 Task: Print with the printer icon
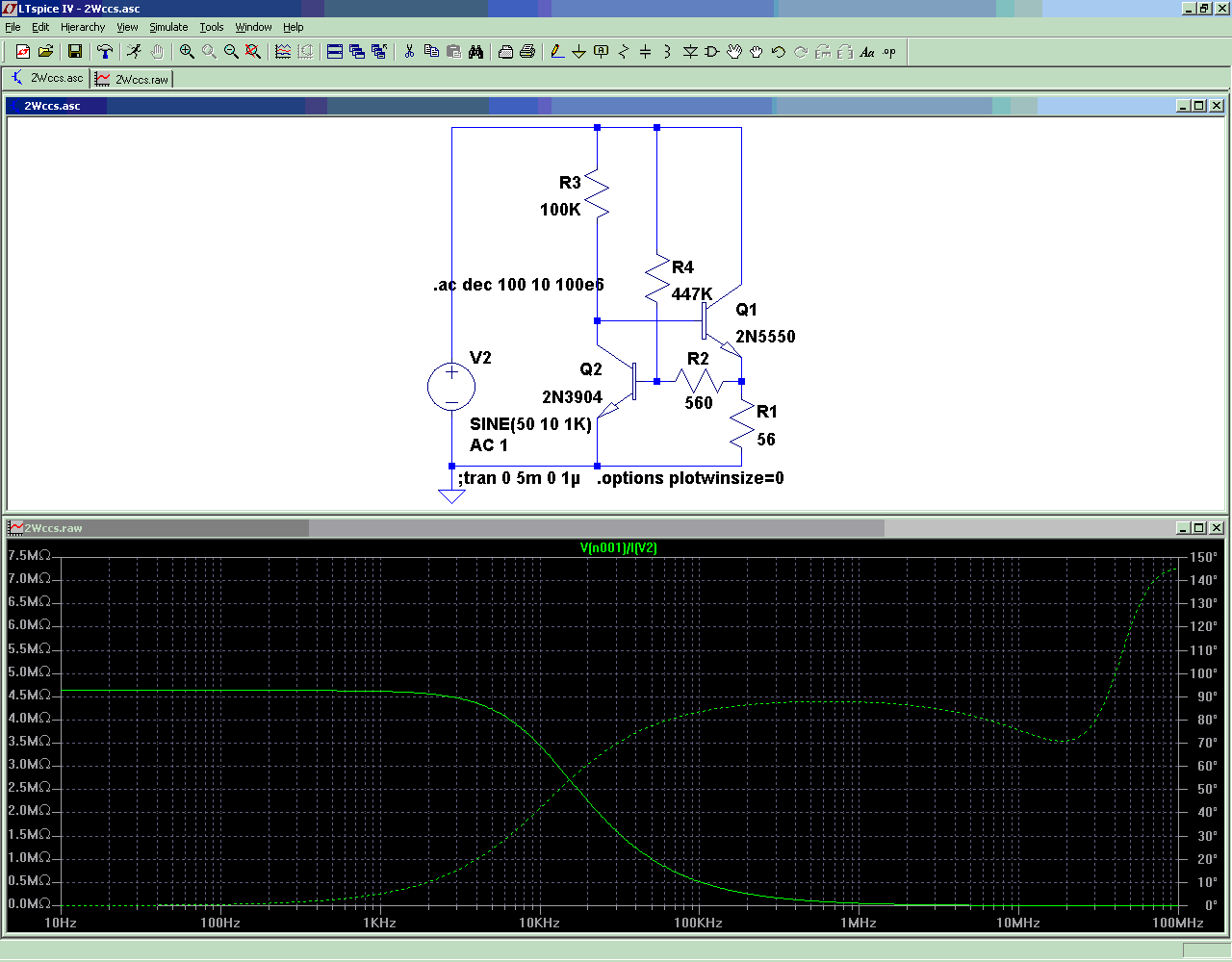tap(527, 52)
